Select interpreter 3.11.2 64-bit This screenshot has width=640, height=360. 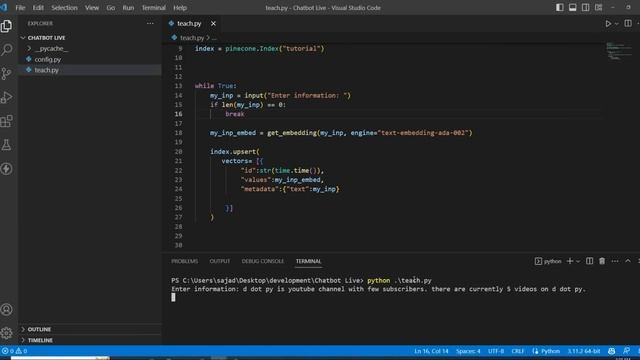[584, 351]
